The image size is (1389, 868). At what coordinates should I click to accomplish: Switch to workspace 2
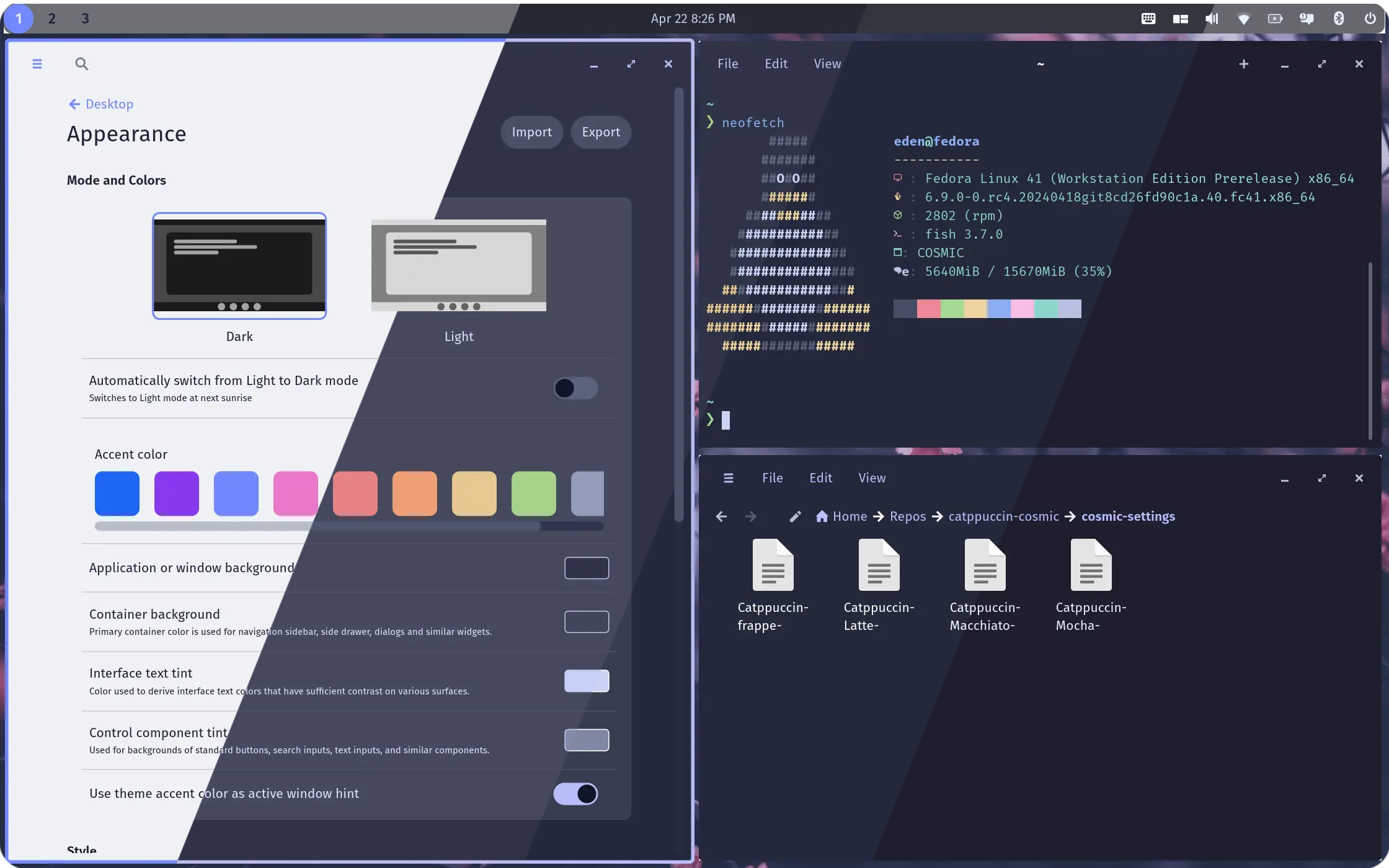(x=52, y=19)
